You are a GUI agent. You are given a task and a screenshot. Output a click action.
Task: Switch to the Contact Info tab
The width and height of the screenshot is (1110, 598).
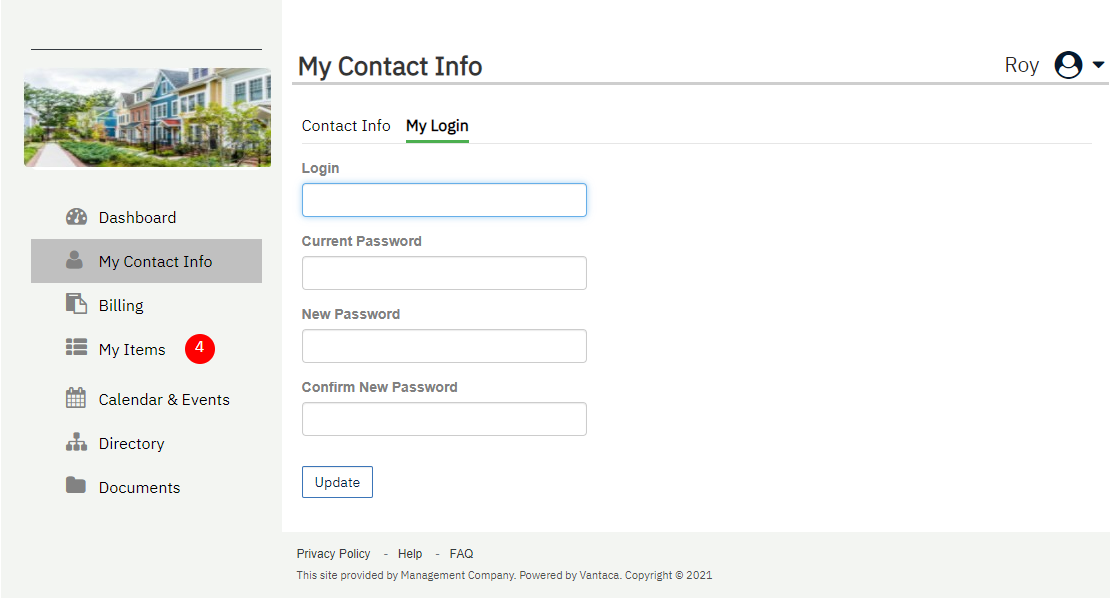(x=346, y=126)
